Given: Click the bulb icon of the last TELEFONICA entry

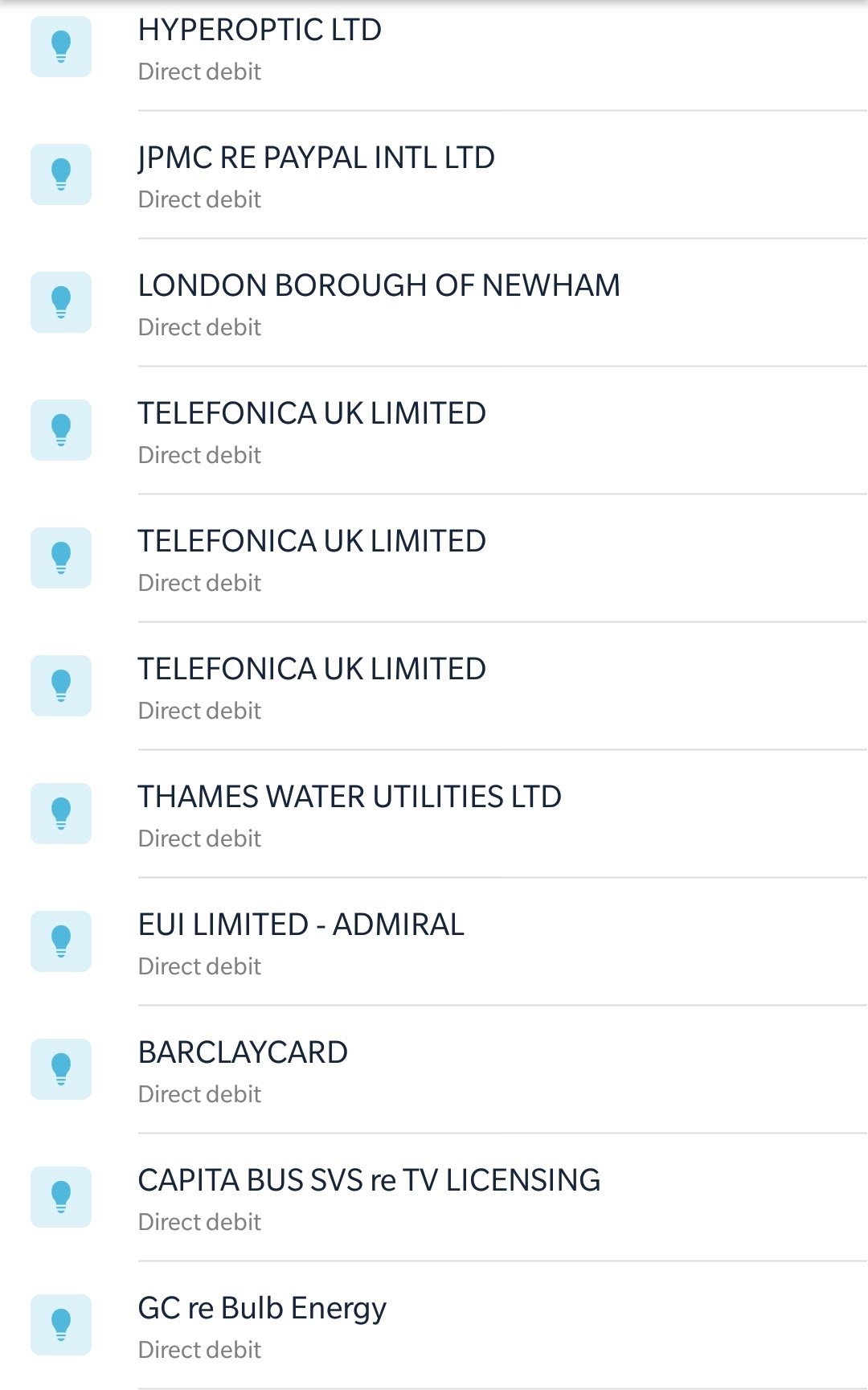Looking at the screenshot, I should (x=61, y=686).
